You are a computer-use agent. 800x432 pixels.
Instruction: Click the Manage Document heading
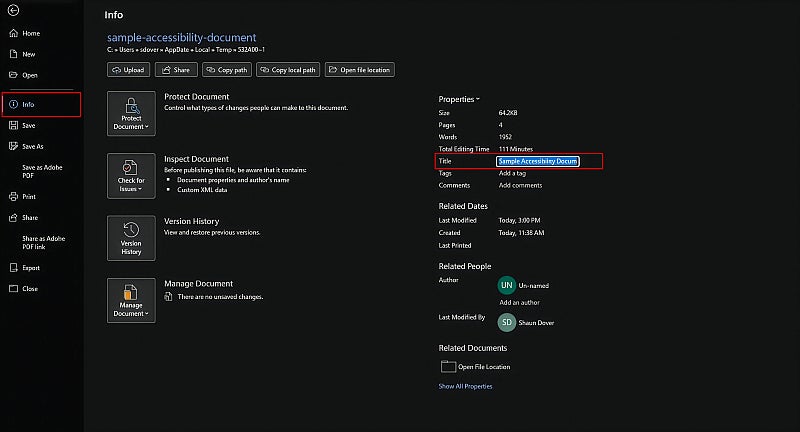(198, 284)
